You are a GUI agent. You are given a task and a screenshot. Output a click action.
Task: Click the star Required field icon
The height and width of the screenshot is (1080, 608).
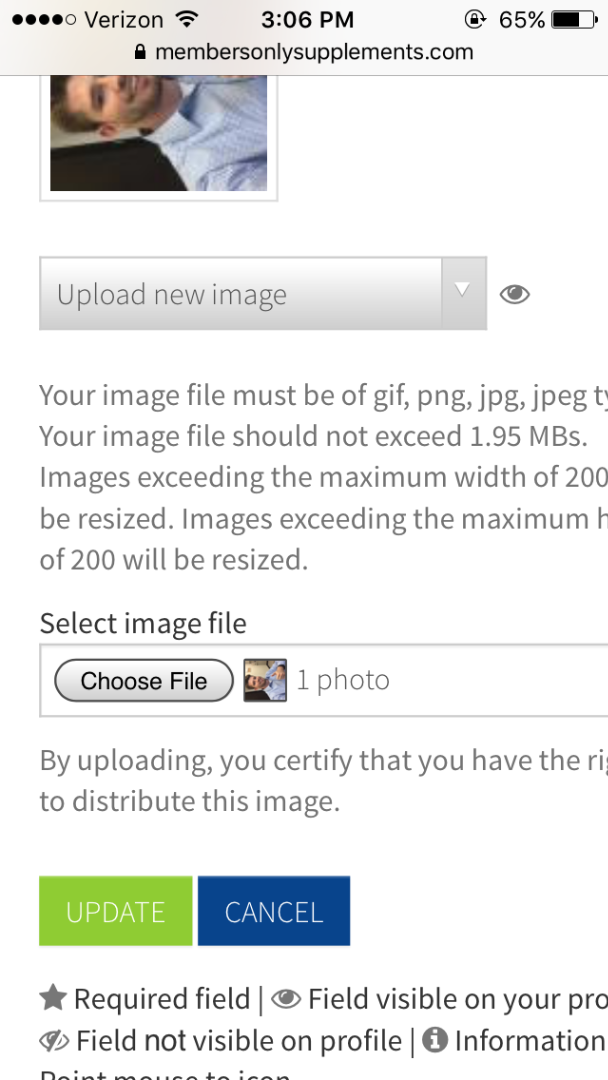pyautogui.click(x=53, y=997)
